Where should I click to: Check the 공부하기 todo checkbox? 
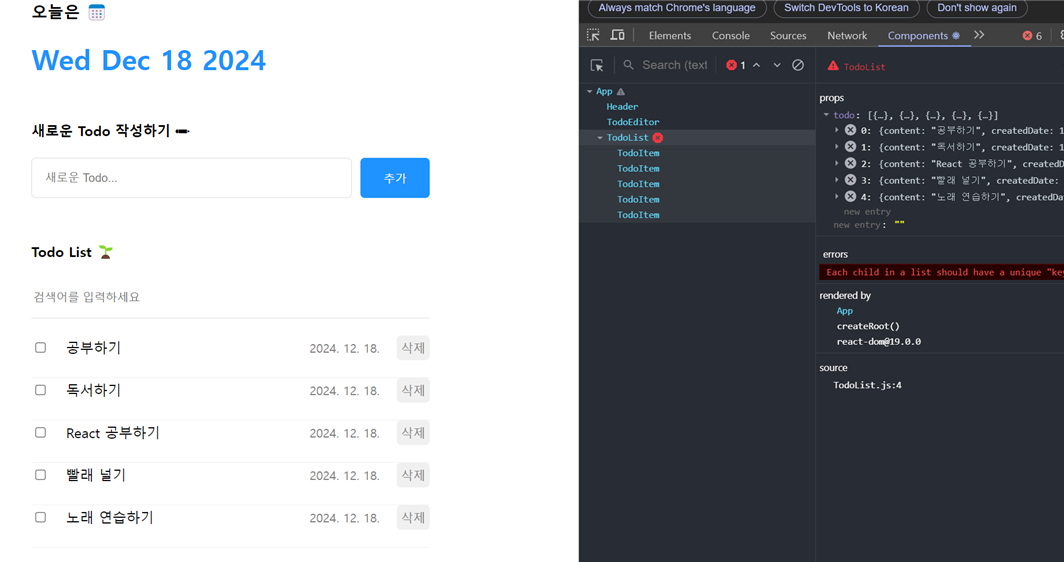41,348
